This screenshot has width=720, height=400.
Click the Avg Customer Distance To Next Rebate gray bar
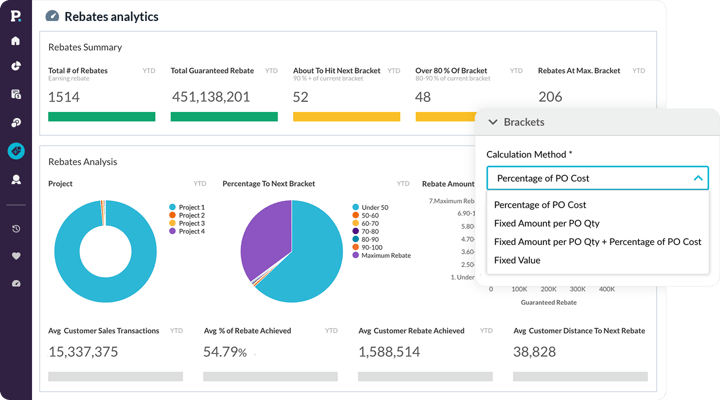pos(580,377)
